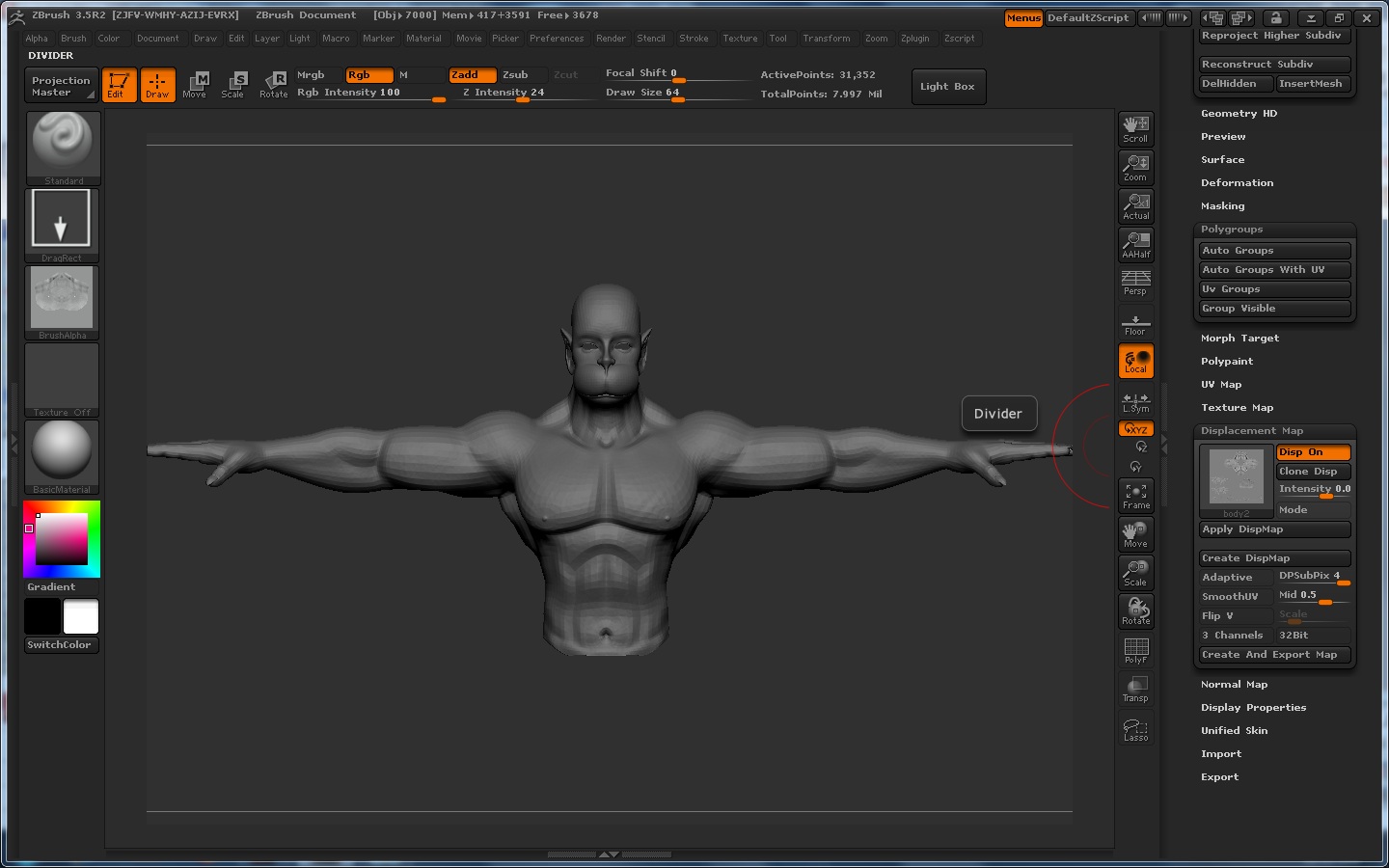Expand the Normal Map section

(x=1234, y=685)
